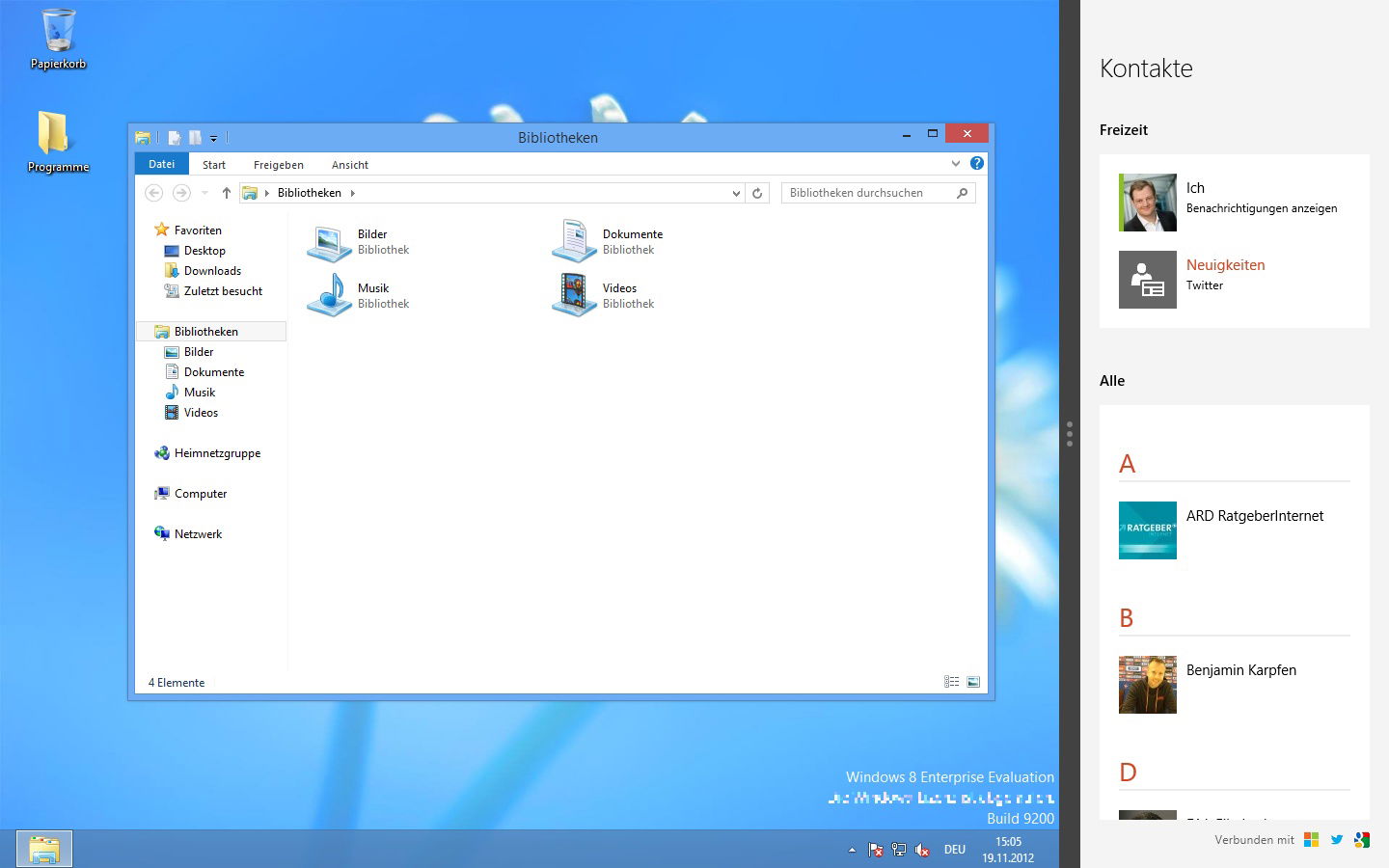Switch to the Freigeben ribbon tab
Image resolution: width=1389 pixels, height=868 pixels.
pos(279,165)
